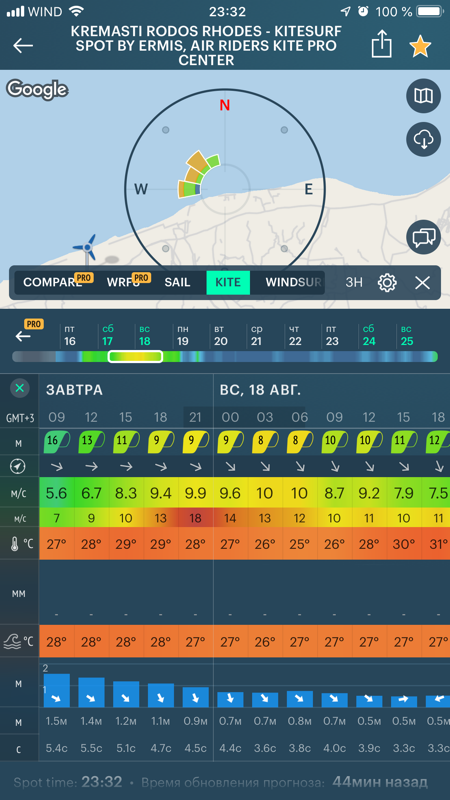
Task: Click the forecast timeline slider handle
Action: (135, 356)
